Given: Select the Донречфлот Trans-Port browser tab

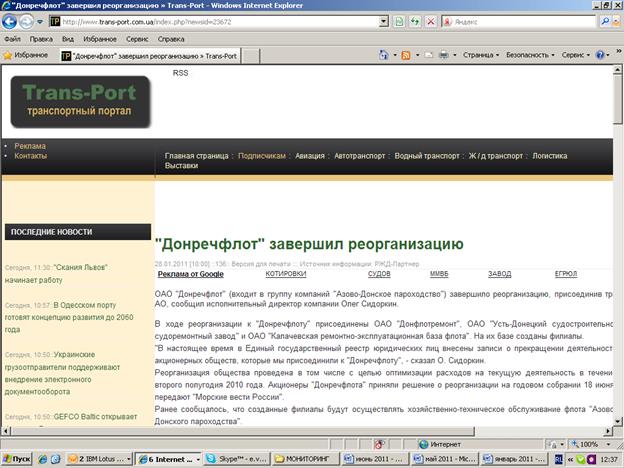Looking at the screenshot, I should pyautogui.click(x=150, y=56).
